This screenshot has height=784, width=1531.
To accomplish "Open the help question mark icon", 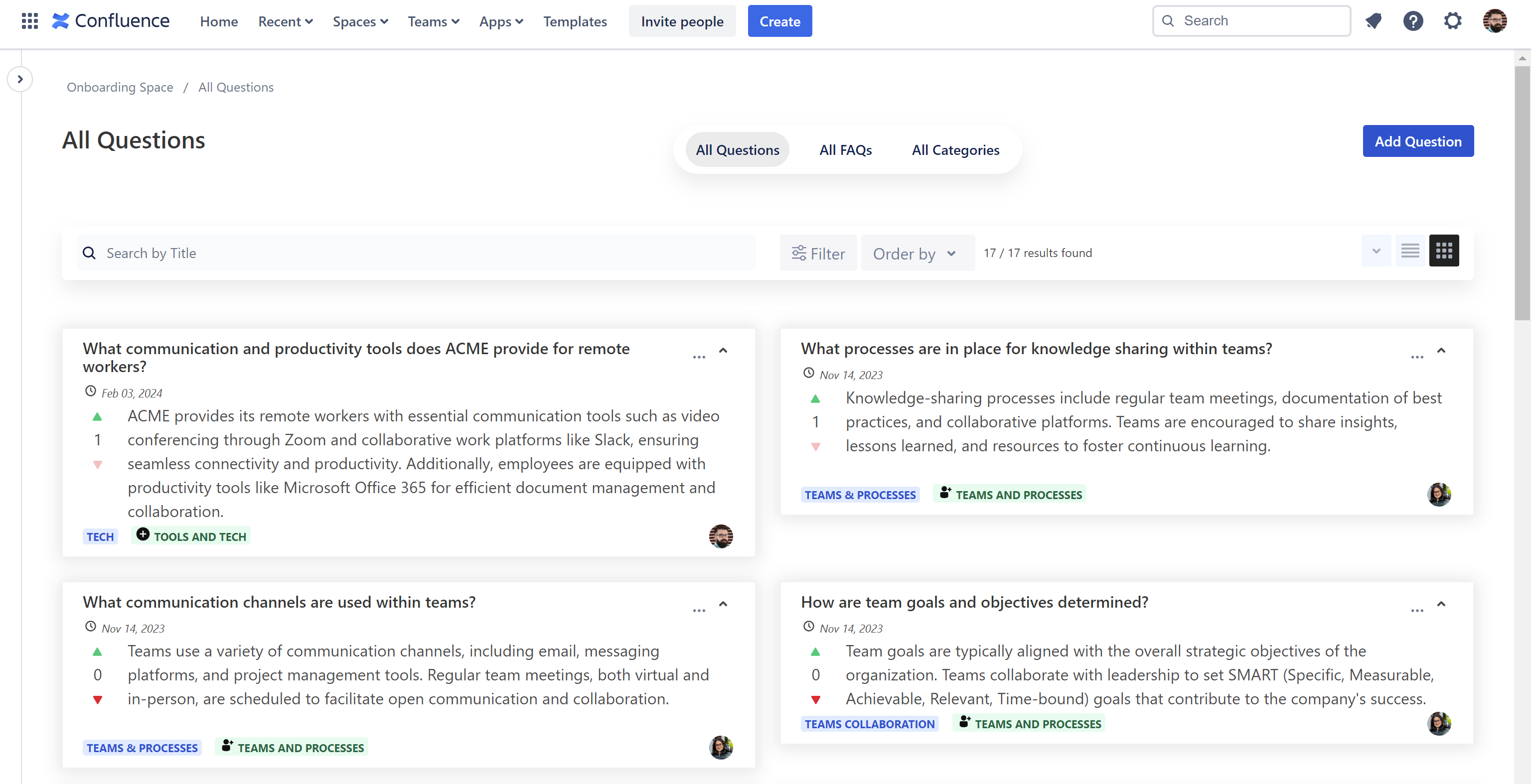I will point(1413,21).
